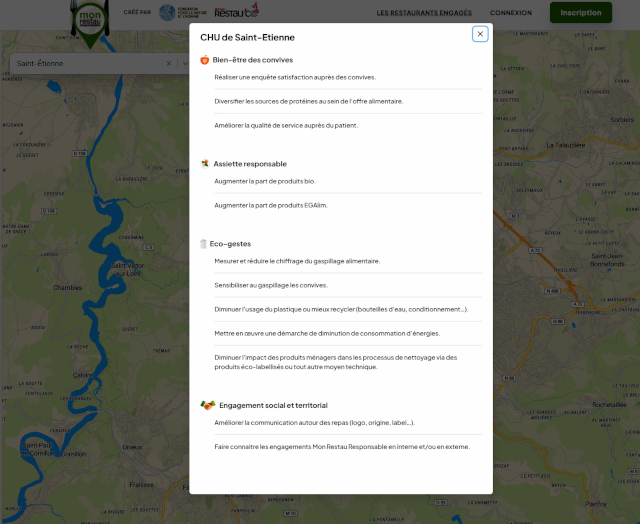This screenshot has width=640, height=524.
Task: Clear the Saint-Étienne search with the X
Action: point(168,63)
